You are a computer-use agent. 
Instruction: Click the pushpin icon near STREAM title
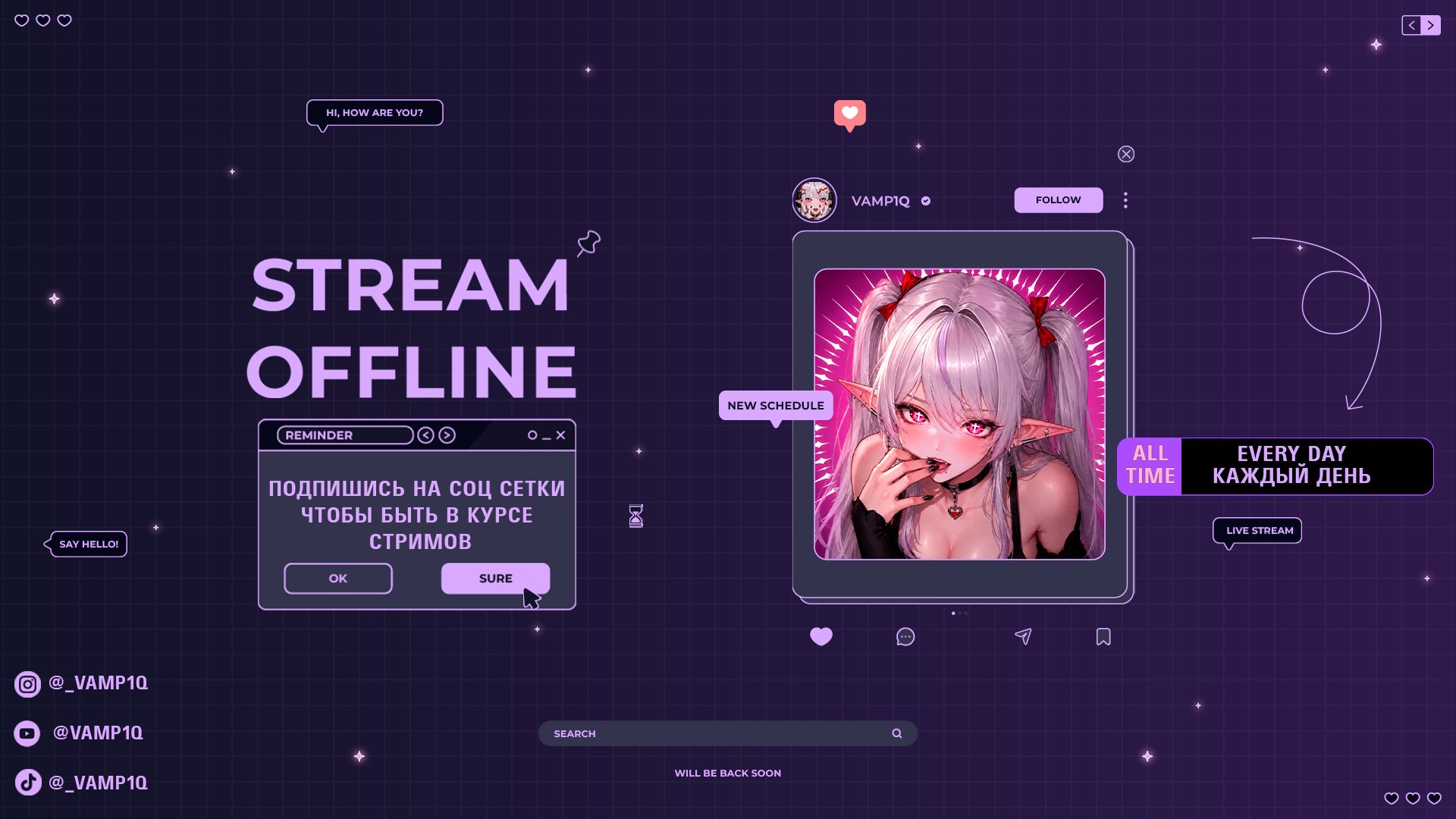588,243
